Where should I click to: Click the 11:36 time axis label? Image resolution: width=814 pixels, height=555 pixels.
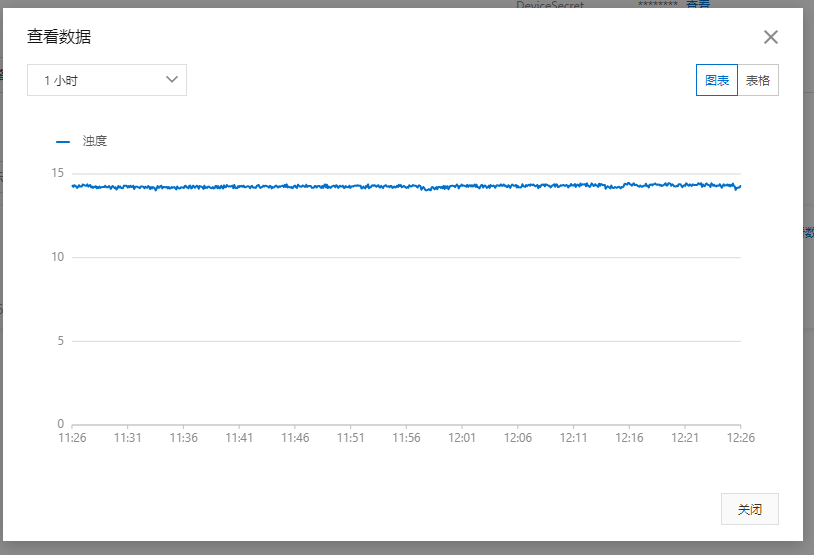tap(183, 437)
